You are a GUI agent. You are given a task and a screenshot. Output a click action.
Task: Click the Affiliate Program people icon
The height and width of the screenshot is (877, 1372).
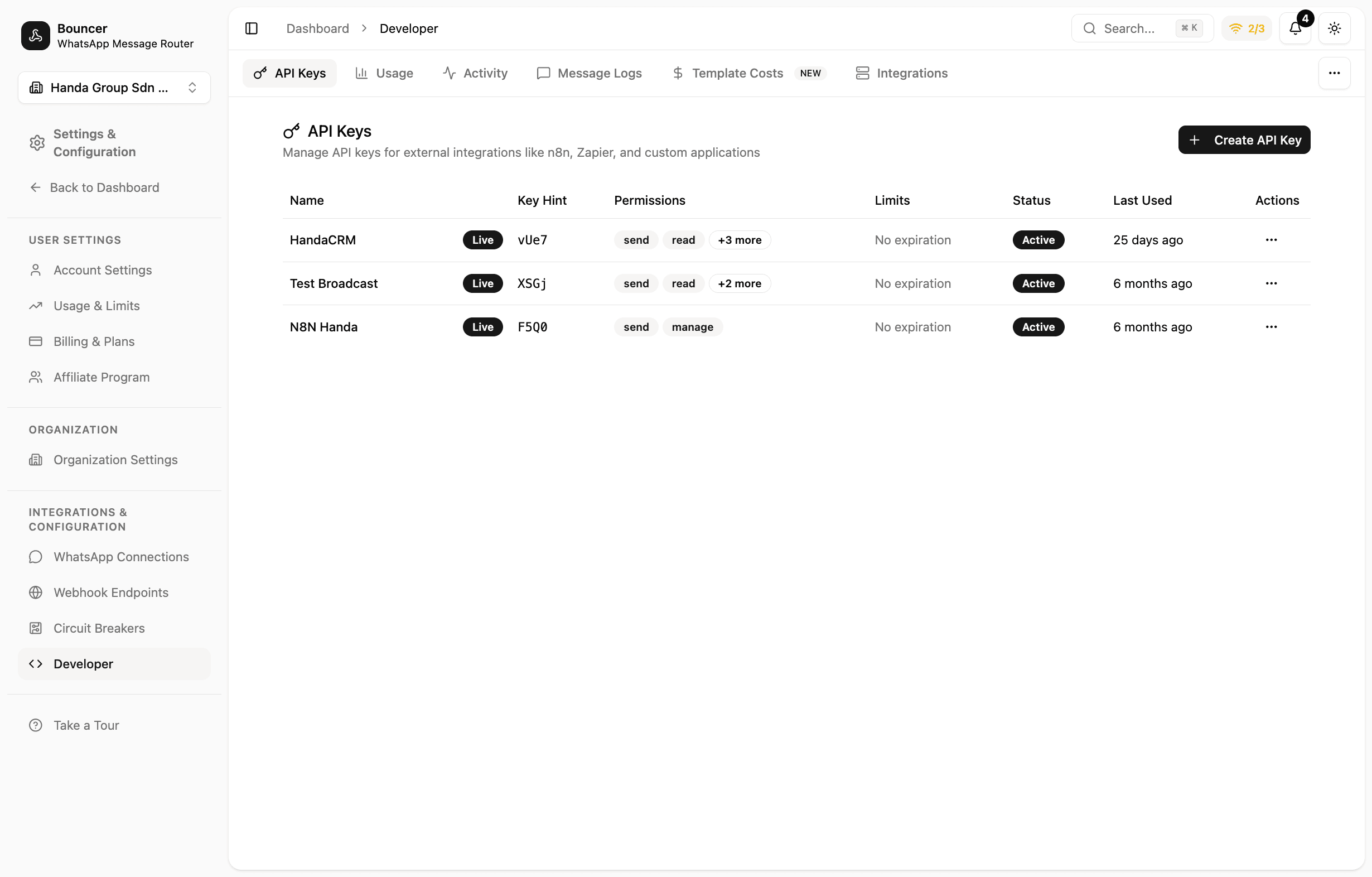coord(36,377)
